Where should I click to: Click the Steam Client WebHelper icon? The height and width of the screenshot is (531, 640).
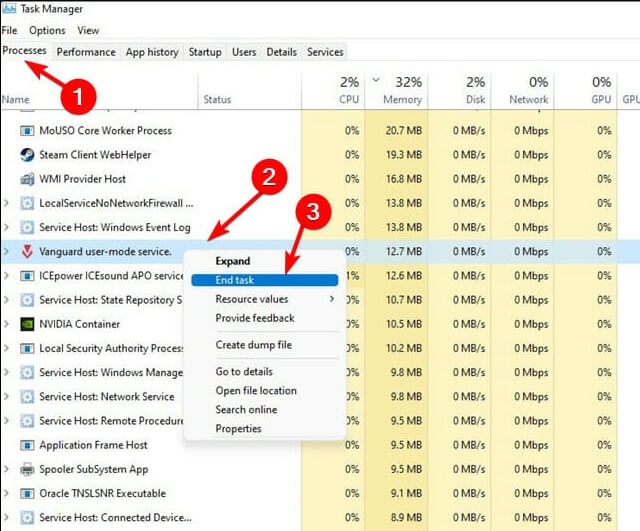point(28,155)
